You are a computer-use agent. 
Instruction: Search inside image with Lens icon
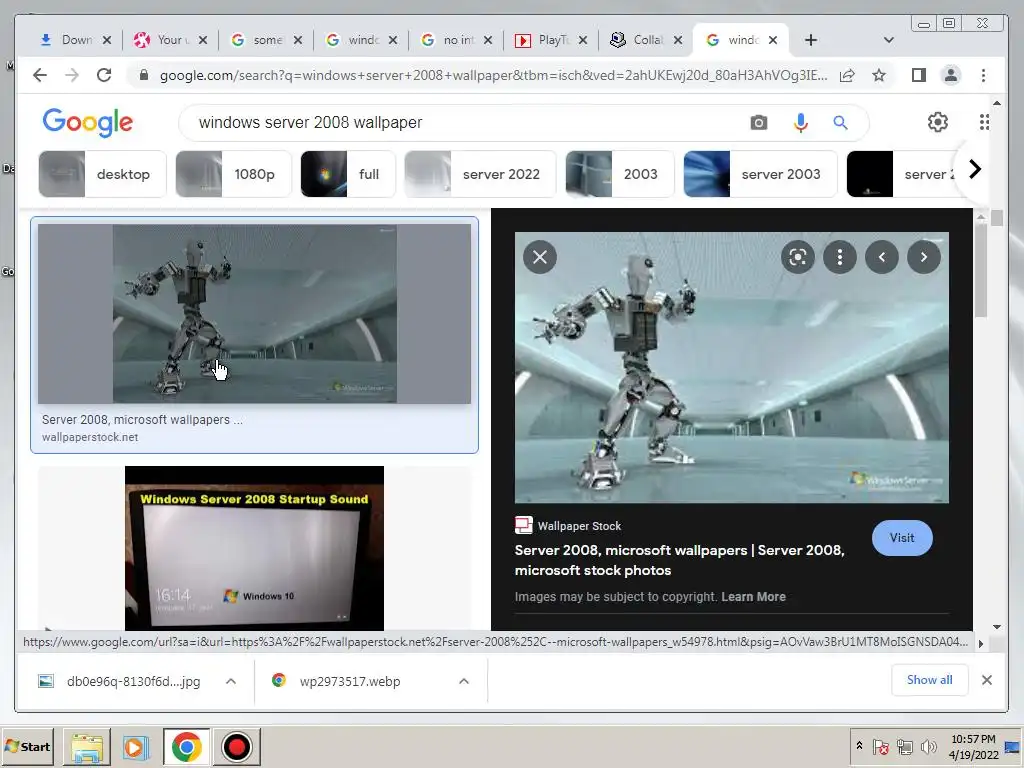tap(797, 257)
